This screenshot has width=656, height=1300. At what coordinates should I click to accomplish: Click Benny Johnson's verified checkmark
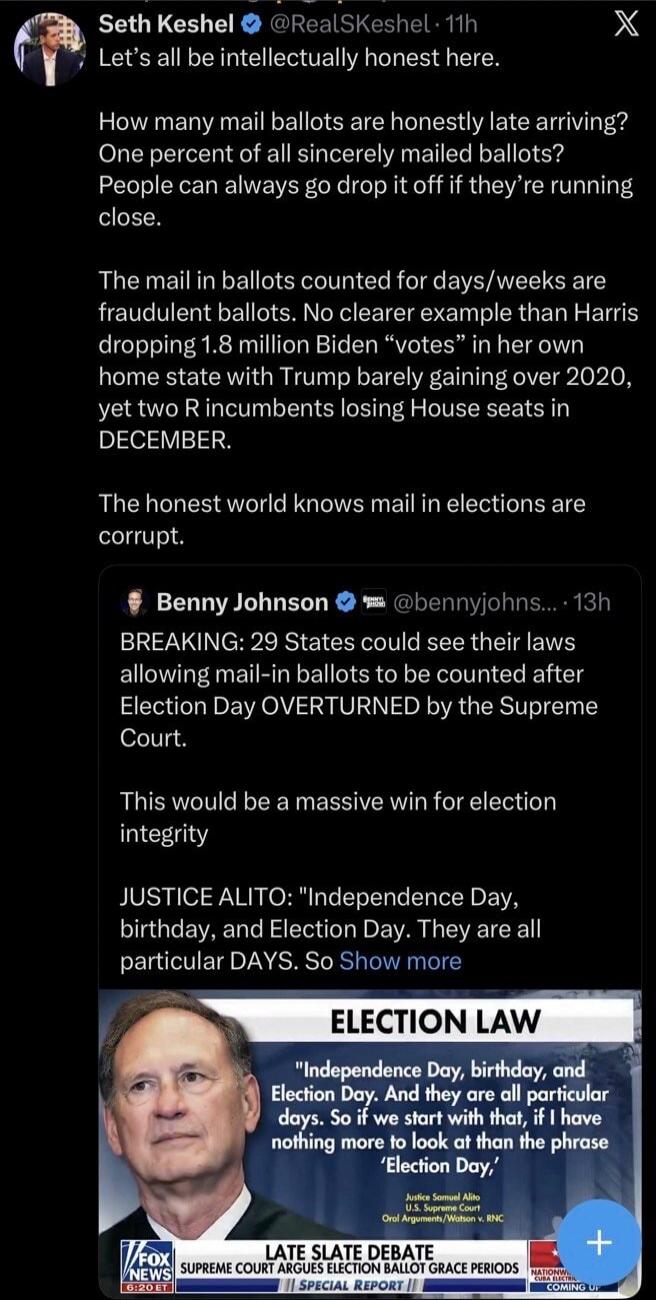point(346,601)
